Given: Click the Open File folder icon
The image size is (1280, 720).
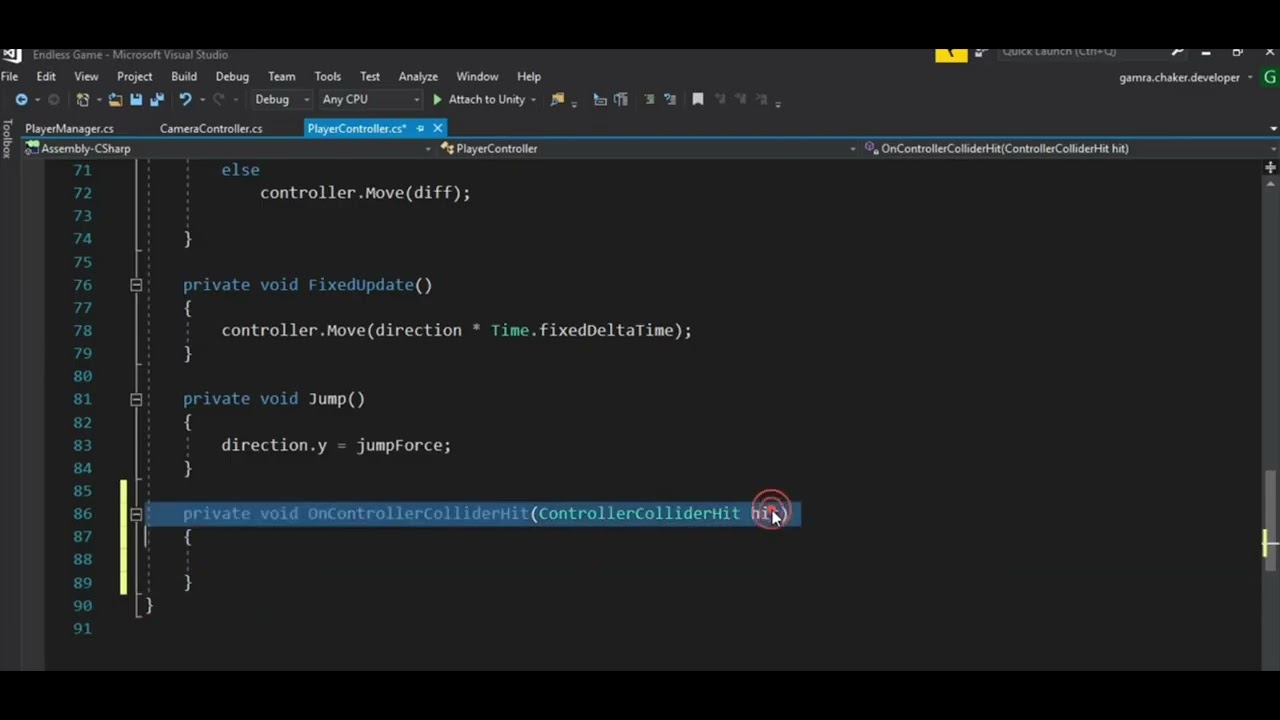Looking at the screenshot, I should click(115, 100).
